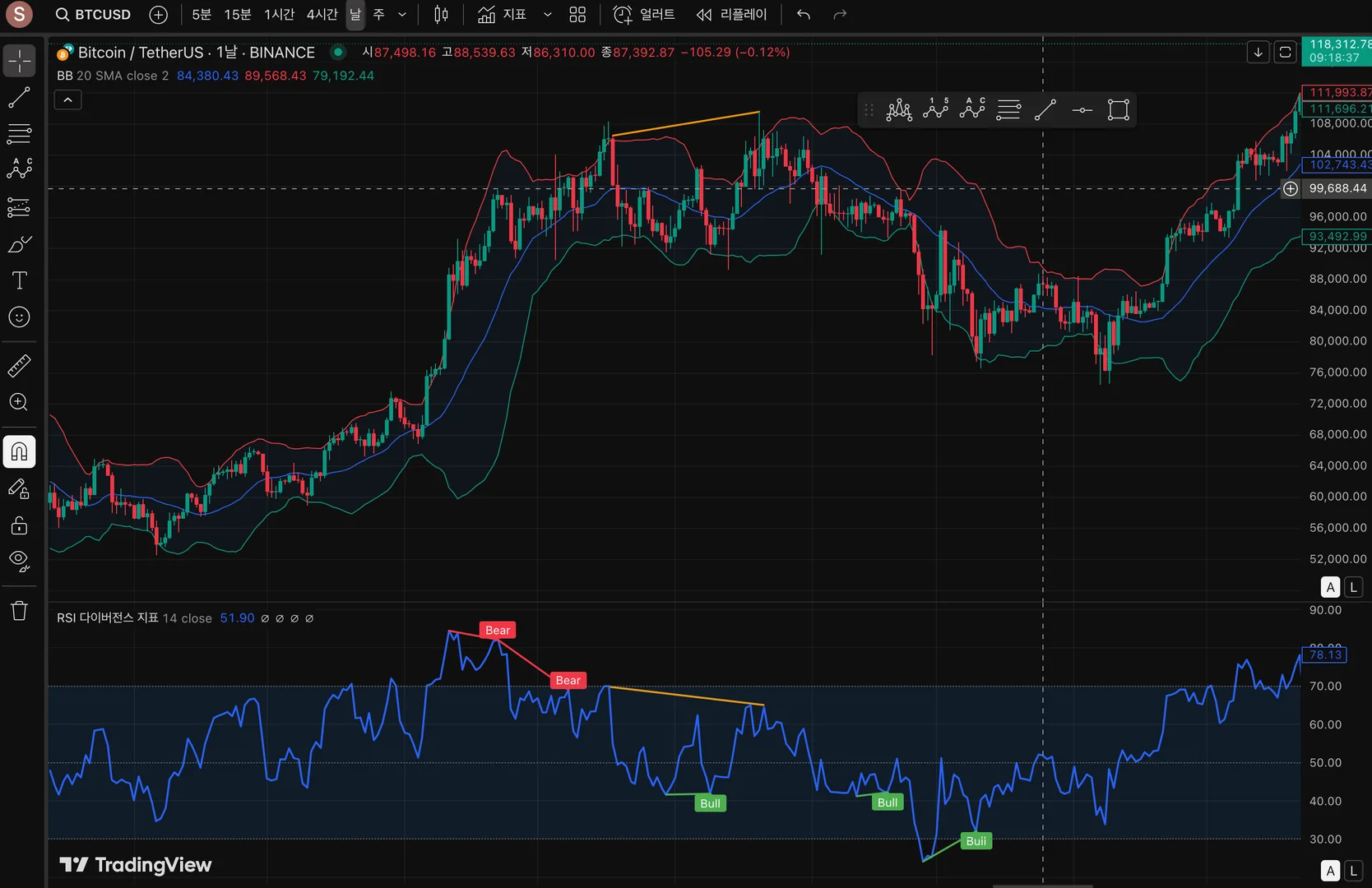Select the rectangle shape in floating toolbar
The width and height of the screenshot is (1372, 888).
coord(1118,110)
